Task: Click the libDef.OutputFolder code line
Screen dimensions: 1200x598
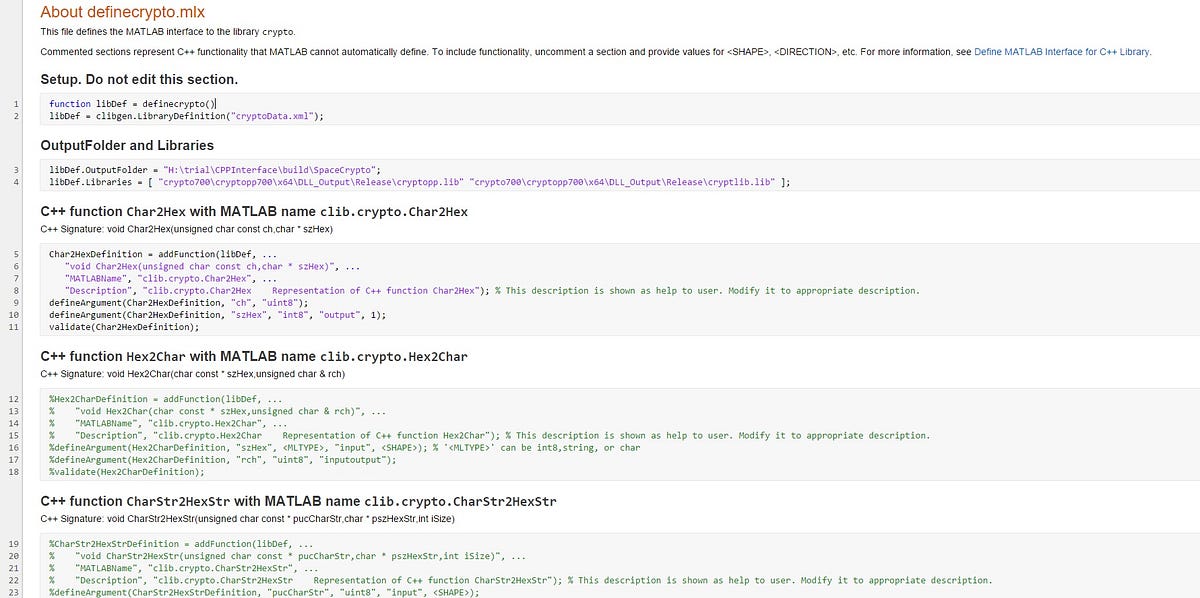Action: [215, 170]
